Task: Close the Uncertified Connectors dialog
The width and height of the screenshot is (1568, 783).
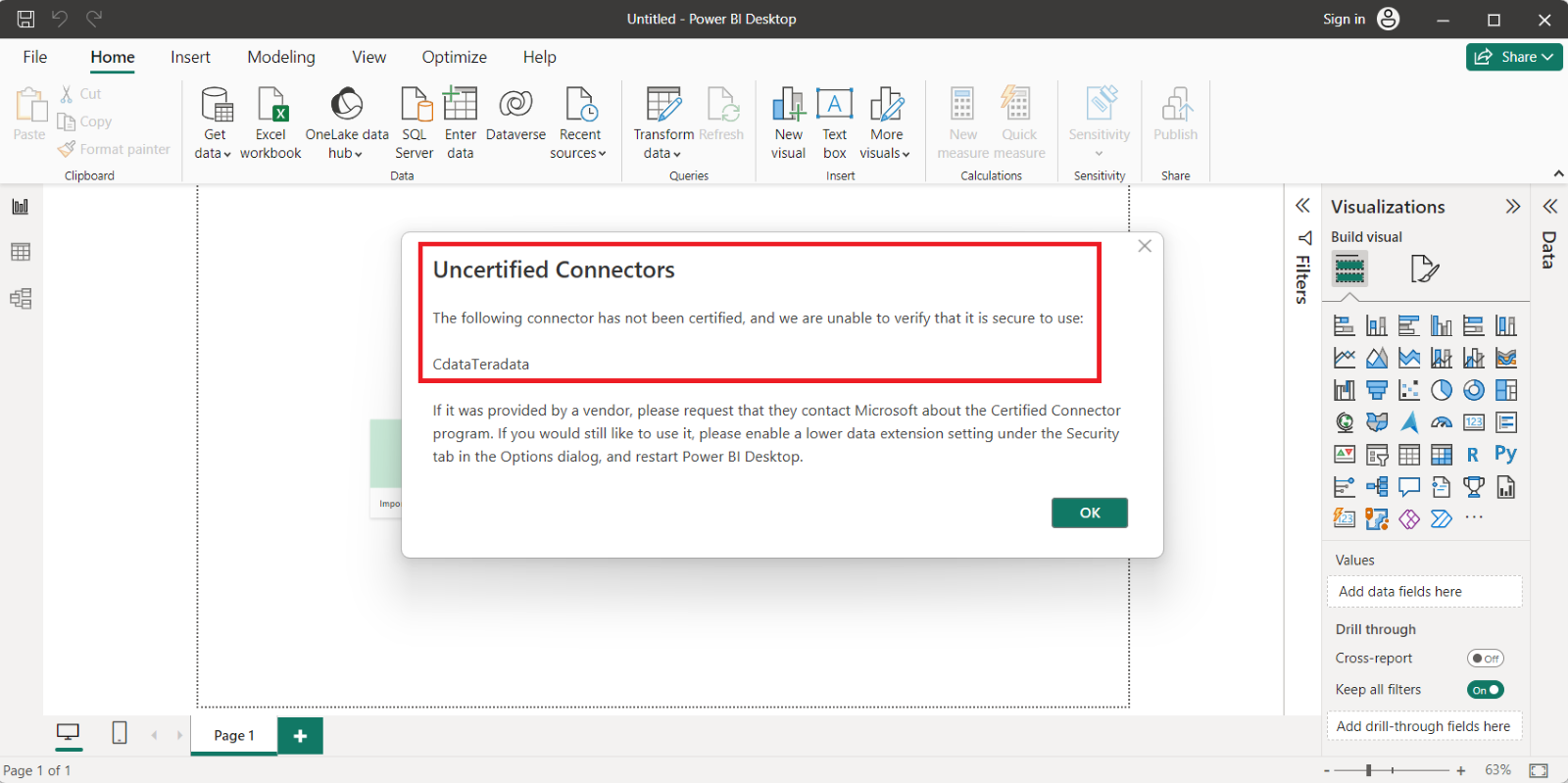Action: coord(1145,246)
